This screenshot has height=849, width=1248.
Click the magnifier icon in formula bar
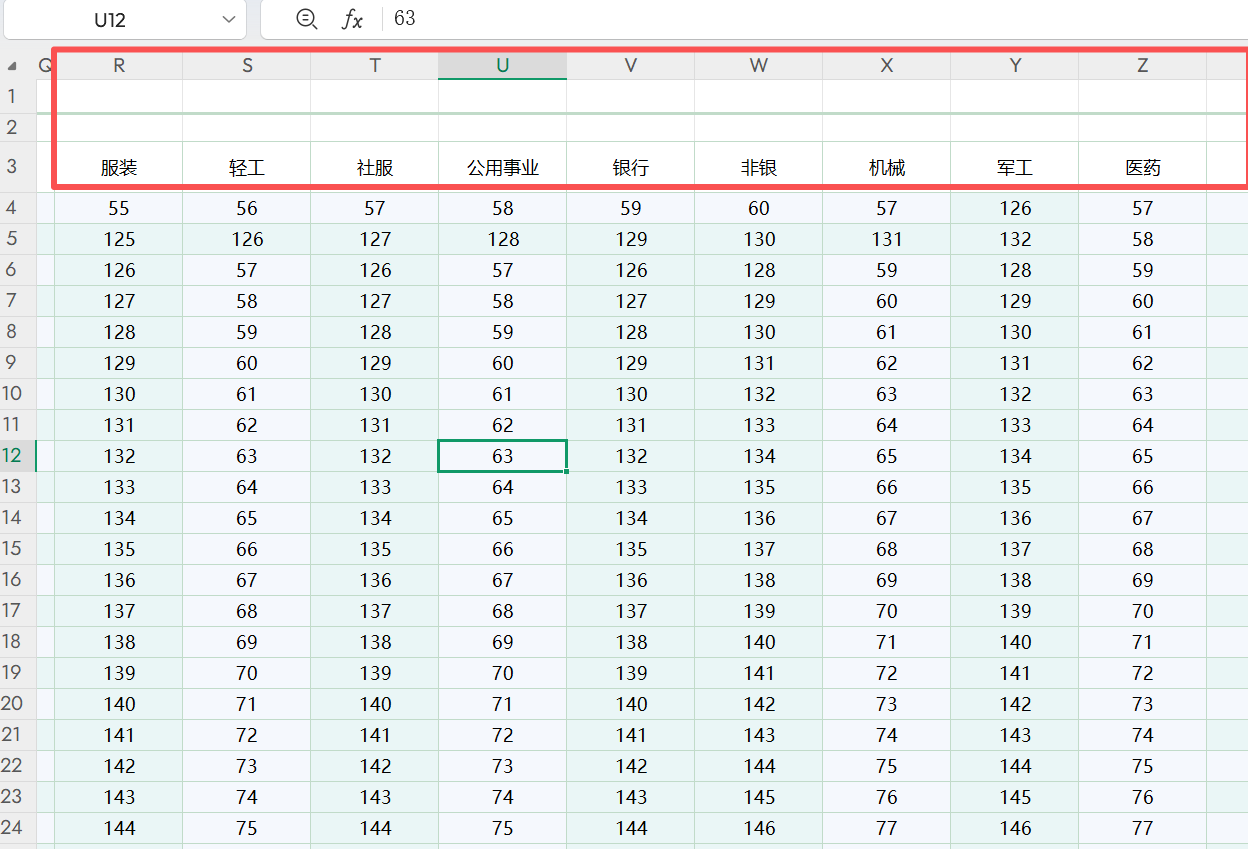click(x=307, y=20)
